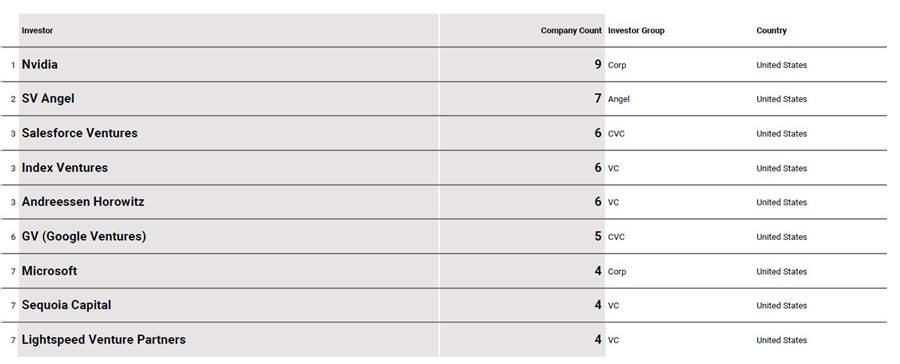
Task: Click GV's company count of 5
Action: click(x=598, y=236)
